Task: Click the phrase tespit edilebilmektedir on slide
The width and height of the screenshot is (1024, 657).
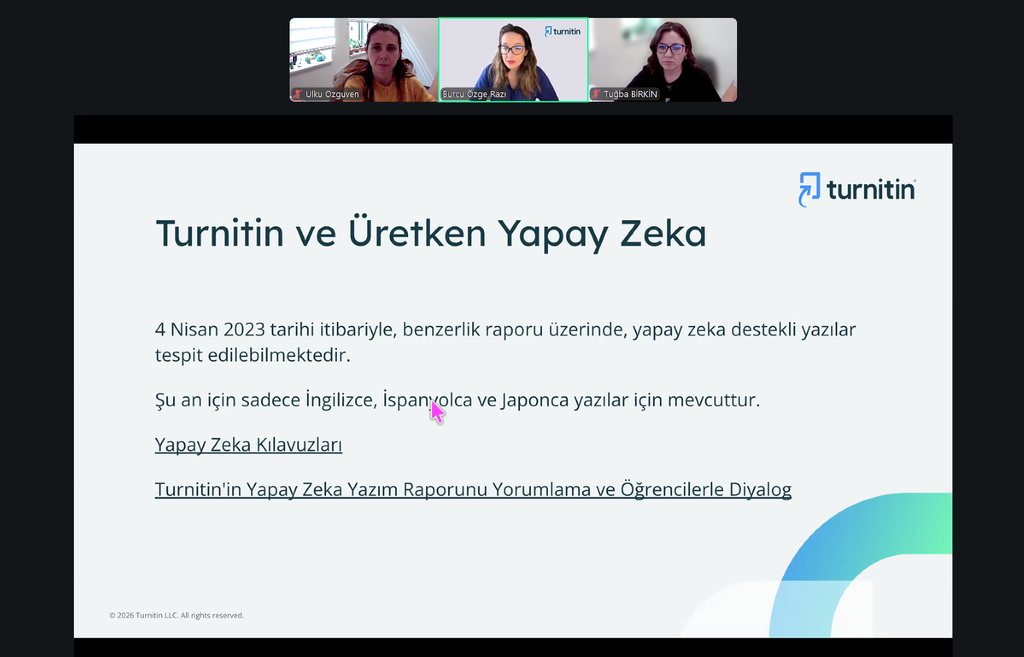Action: (x=252, y=355)
